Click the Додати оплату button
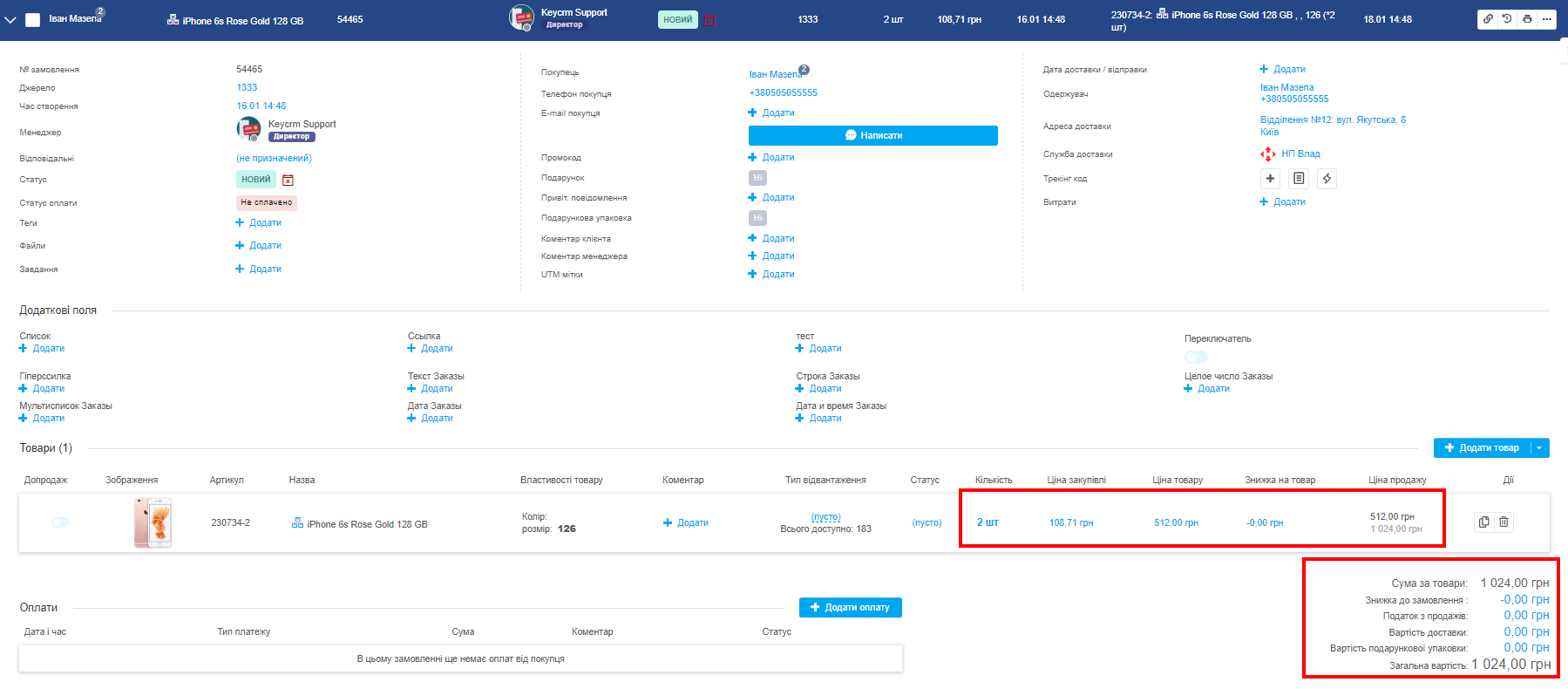 tap(851, 608)
